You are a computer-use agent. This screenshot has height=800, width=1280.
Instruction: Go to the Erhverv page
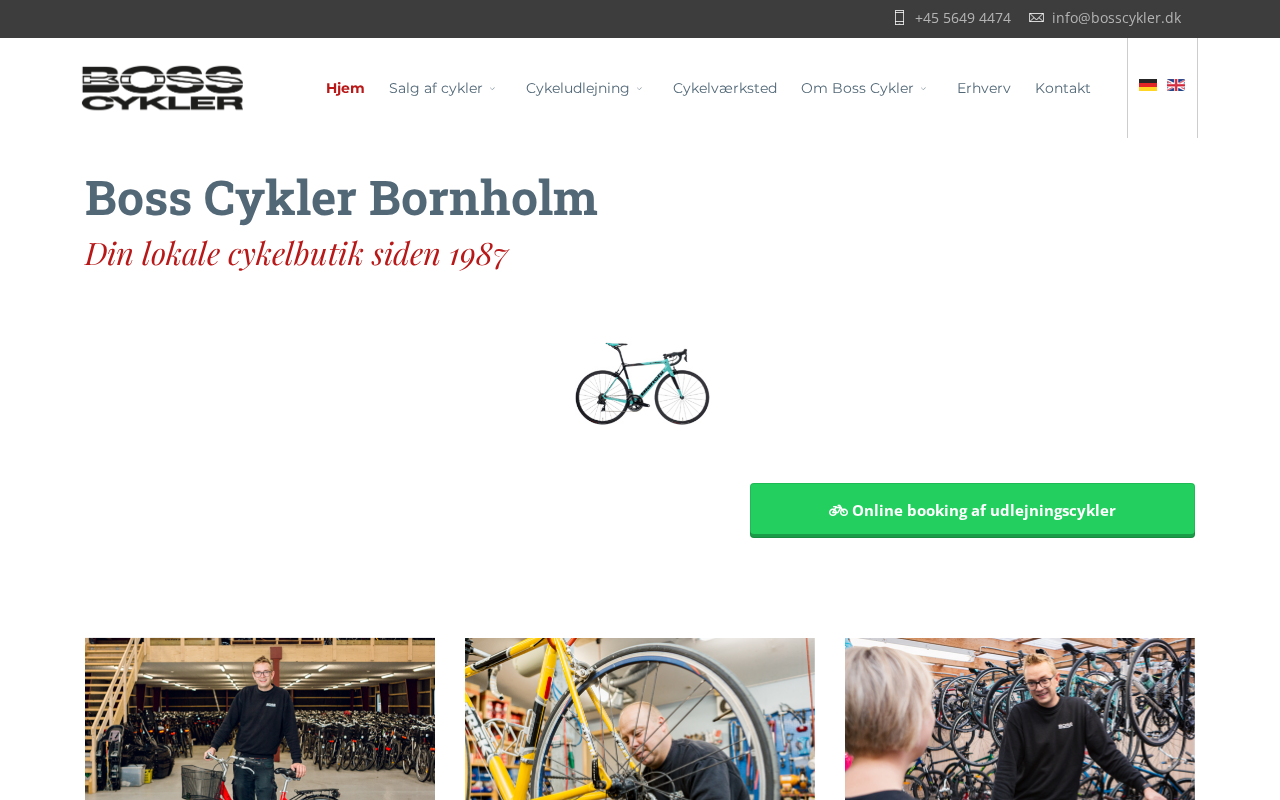point(984,88)
